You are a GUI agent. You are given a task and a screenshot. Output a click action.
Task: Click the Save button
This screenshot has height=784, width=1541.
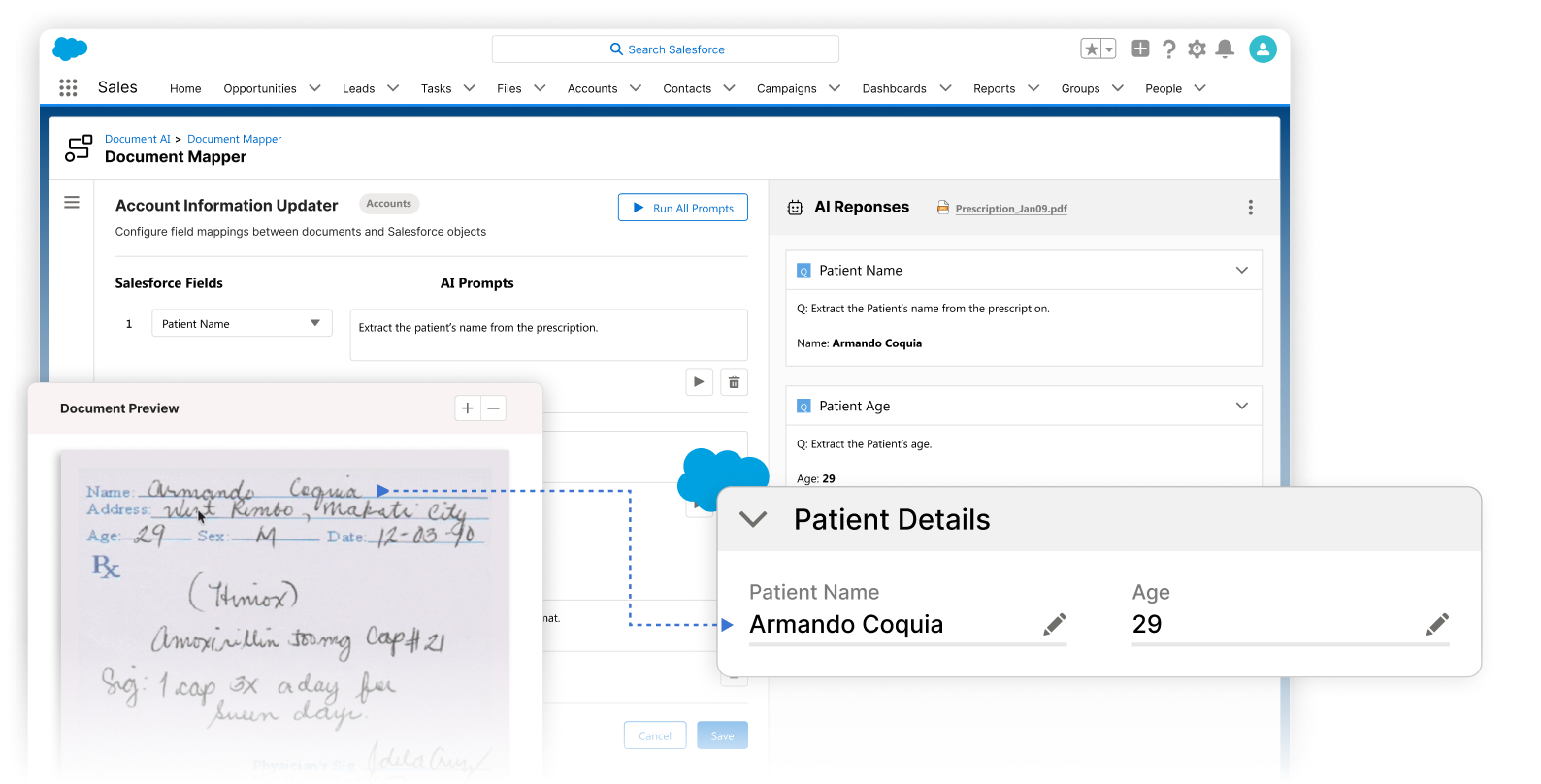pos(722,735)
